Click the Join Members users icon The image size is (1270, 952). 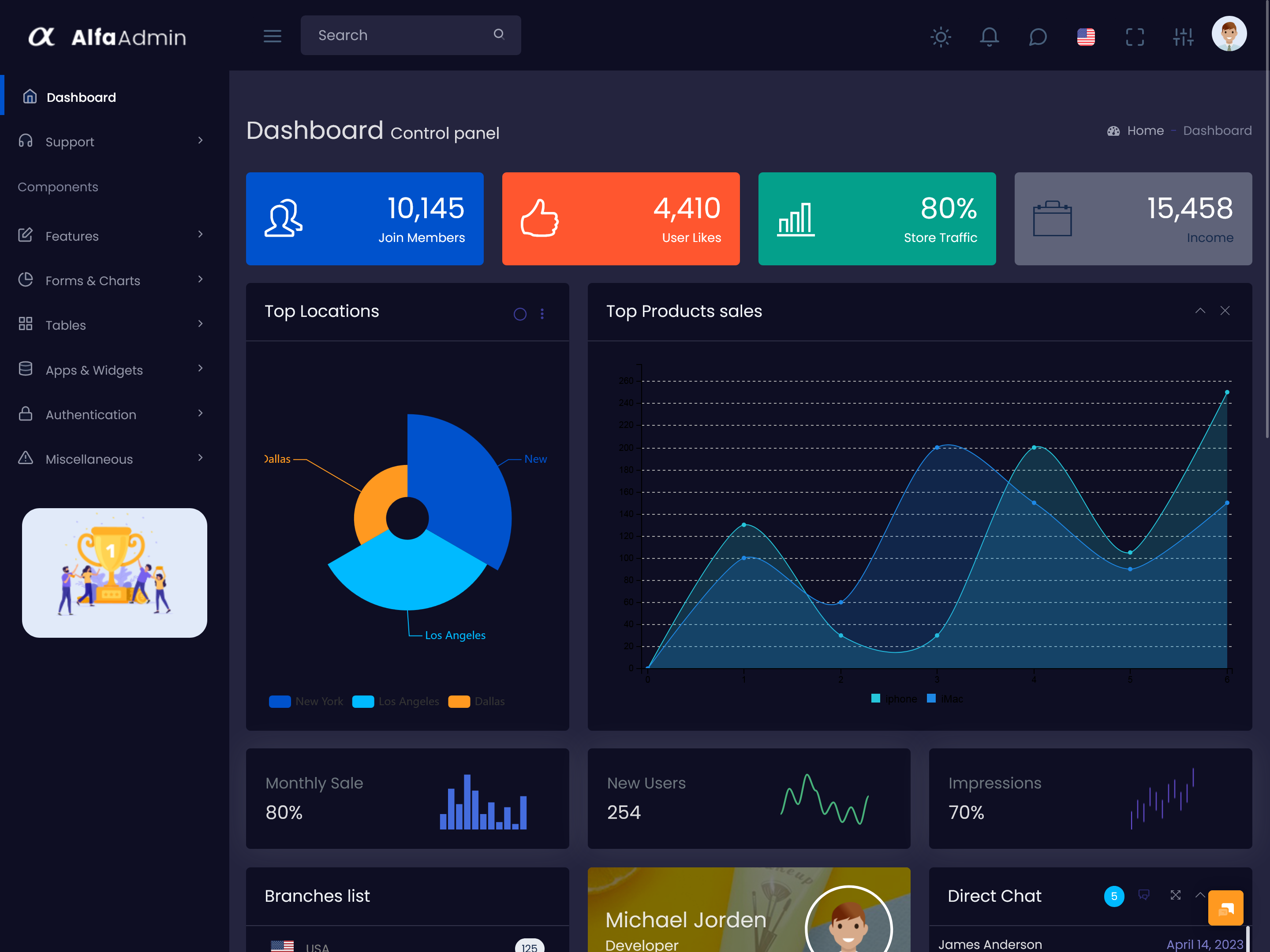(x=283, y=218)
